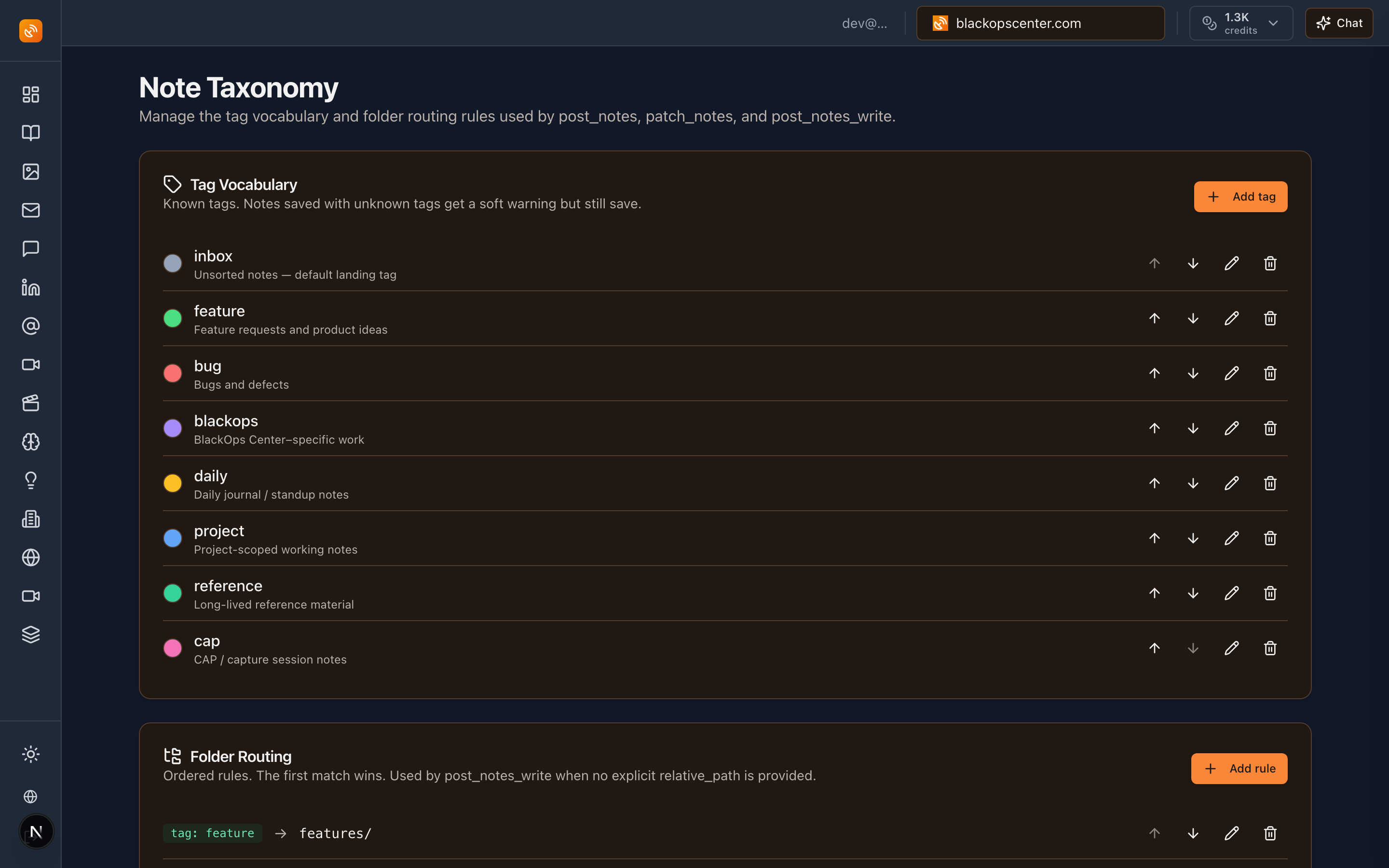Move the cap tag up

pyautogui.click(x=1154, y=648)
